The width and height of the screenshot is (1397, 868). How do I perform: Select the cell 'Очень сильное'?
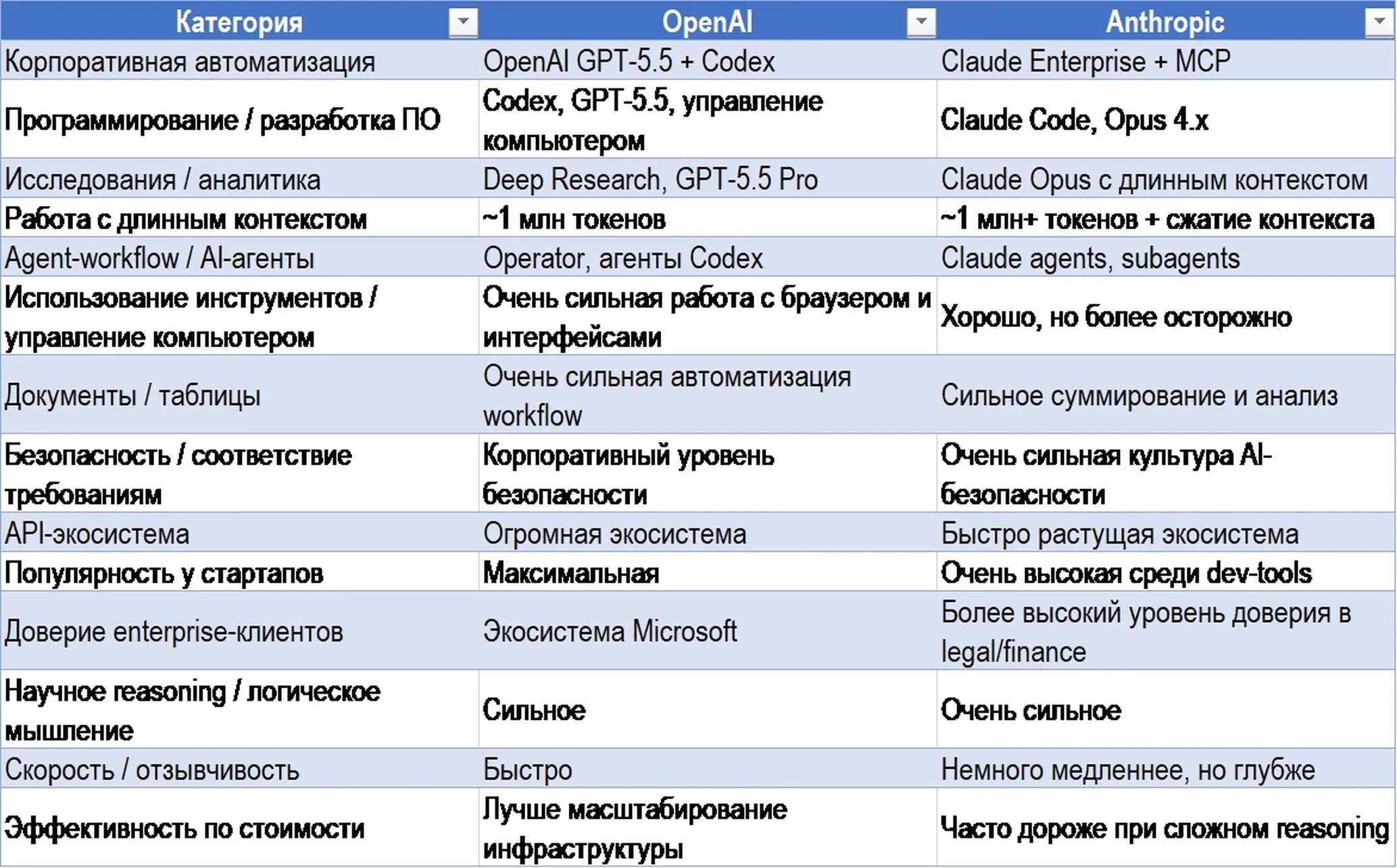click(1166, 709)
